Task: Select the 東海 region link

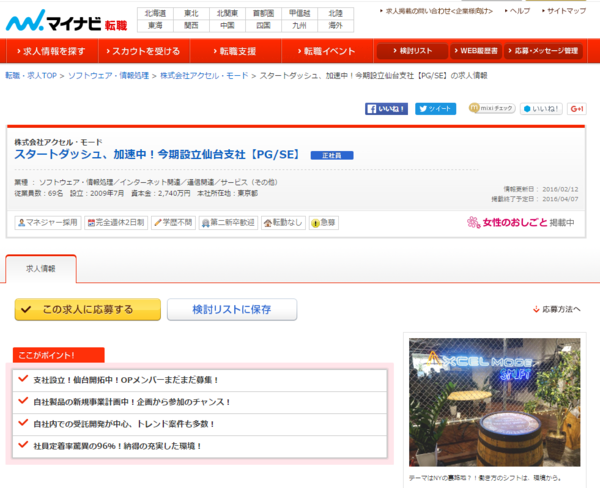Action: pyautogui.click(x=155, y=26)
